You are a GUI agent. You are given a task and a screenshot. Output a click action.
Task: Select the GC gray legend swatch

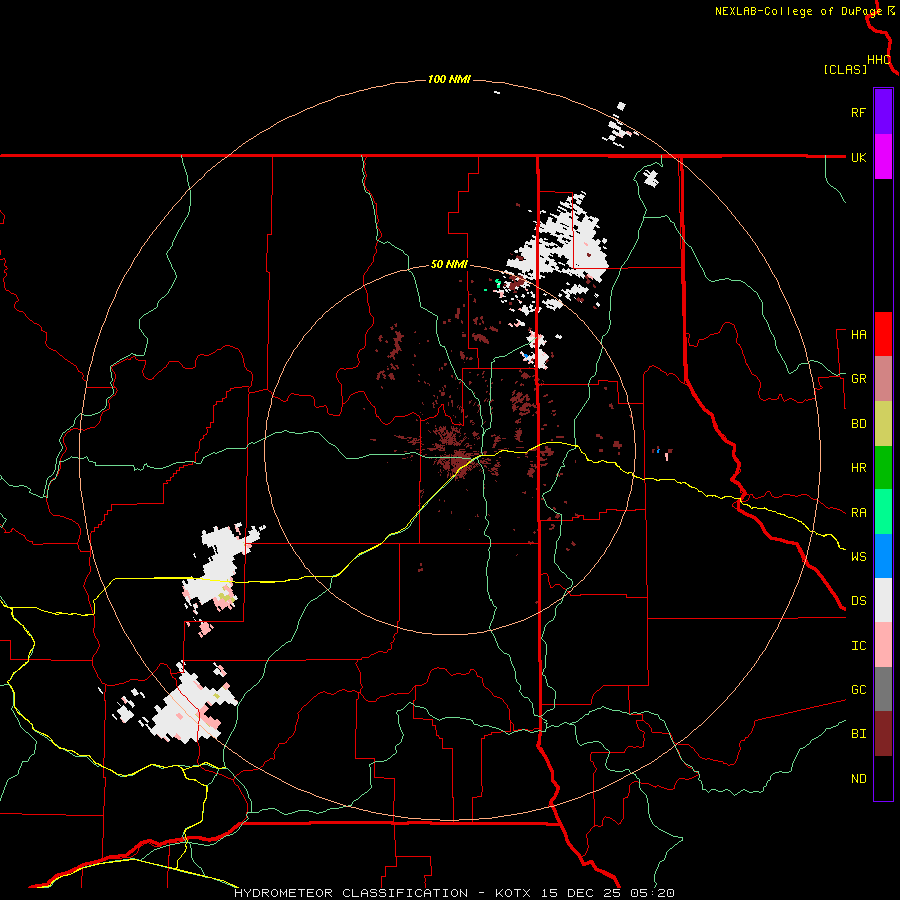point(883,689)
